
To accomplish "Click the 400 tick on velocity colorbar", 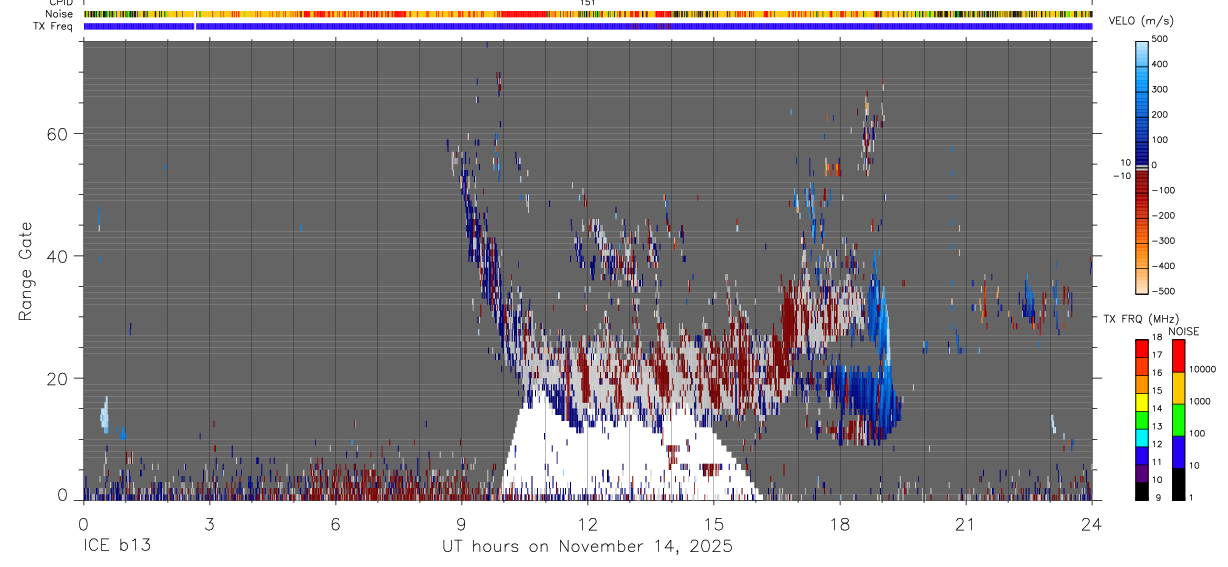I will (x=1160, y=64).
